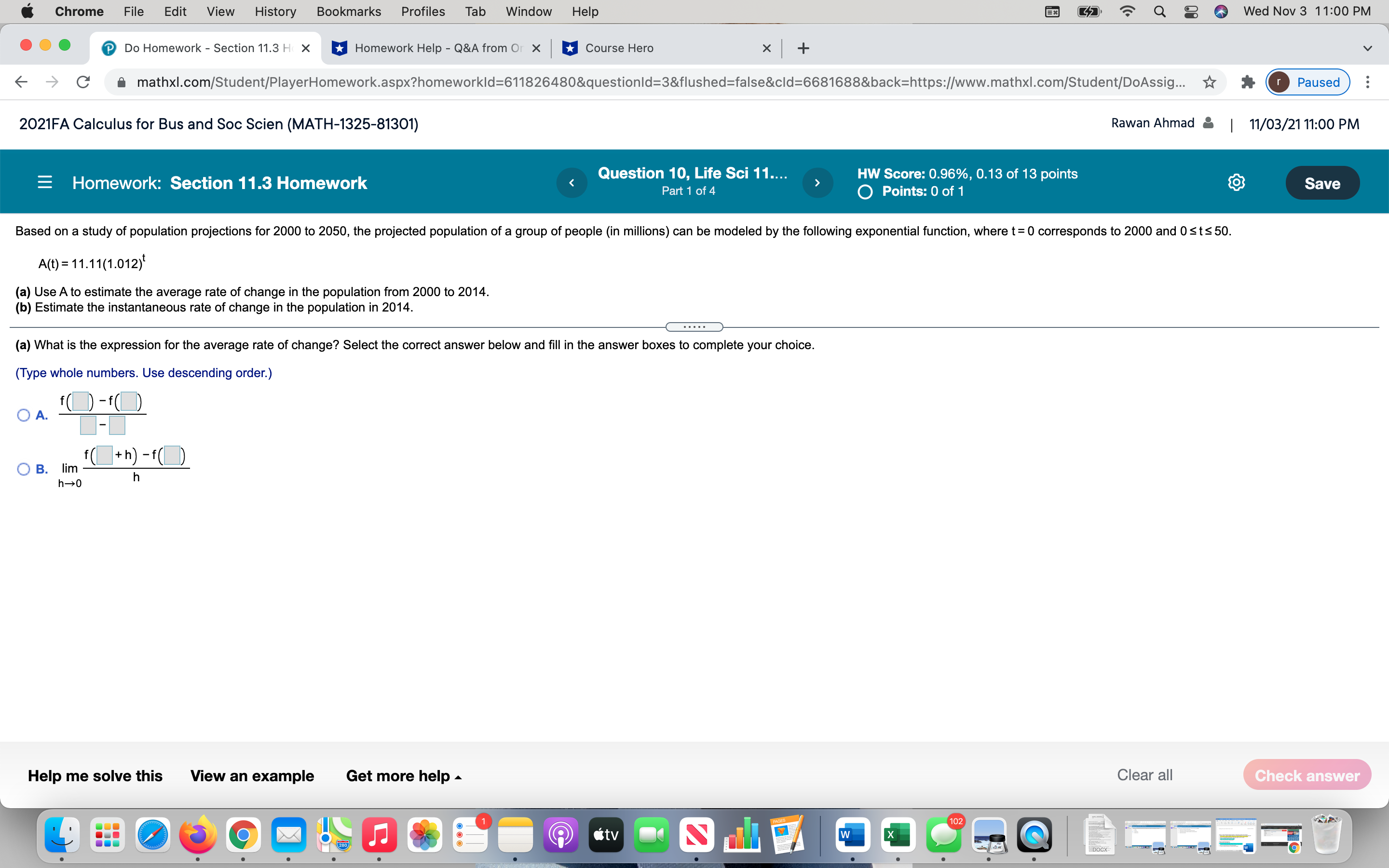Open the homework settings gear icon
Viewport: 1389px width, 868px height.
coord(1236,182)
